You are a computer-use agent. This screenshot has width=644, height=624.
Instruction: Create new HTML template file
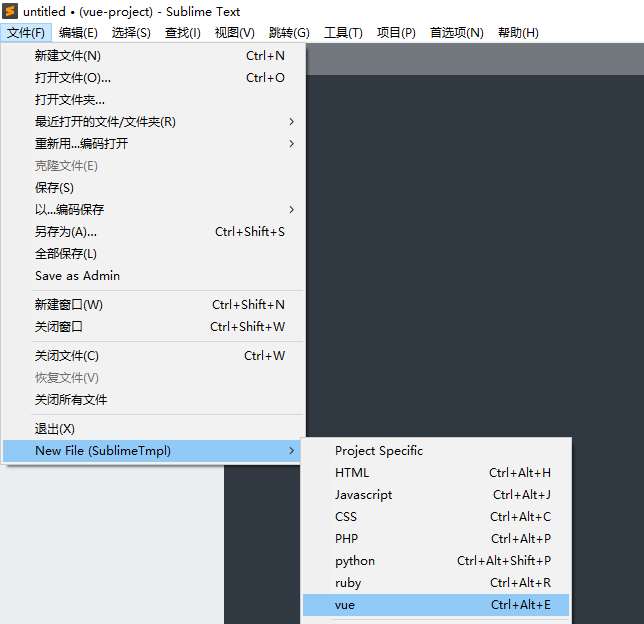436,473
